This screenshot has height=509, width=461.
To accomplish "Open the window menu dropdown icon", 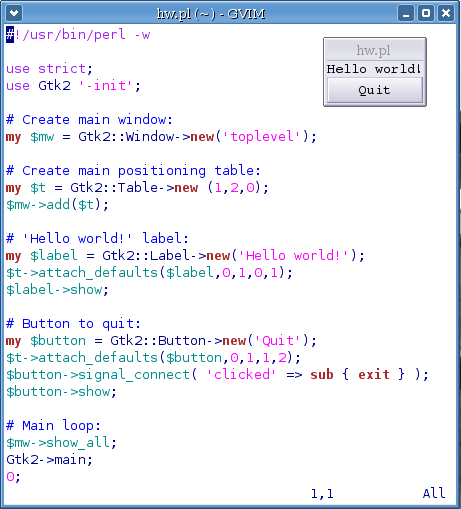I will [14, 13].
